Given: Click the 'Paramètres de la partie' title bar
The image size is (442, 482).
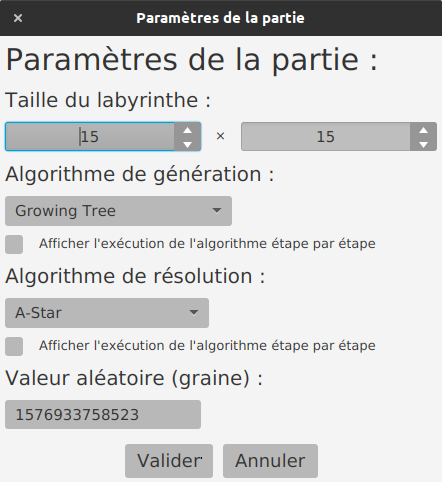Looking at the screenshot, I should (220, 18).
